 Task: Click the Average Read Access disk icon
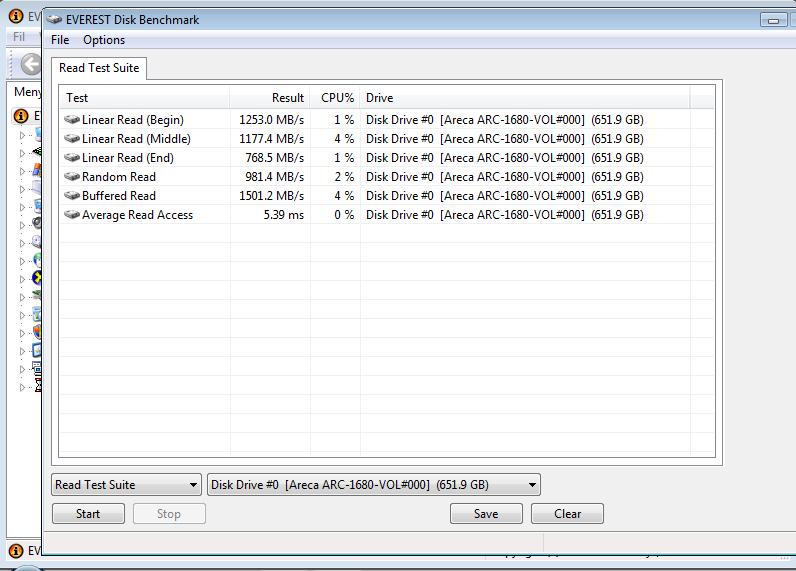click(x=72, y=215)
